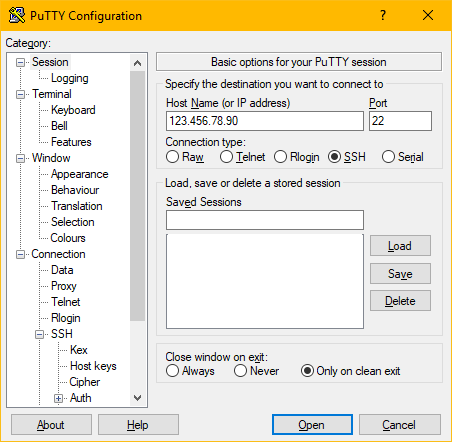
Task: Select the Connection category
Action: coord(58,254)
